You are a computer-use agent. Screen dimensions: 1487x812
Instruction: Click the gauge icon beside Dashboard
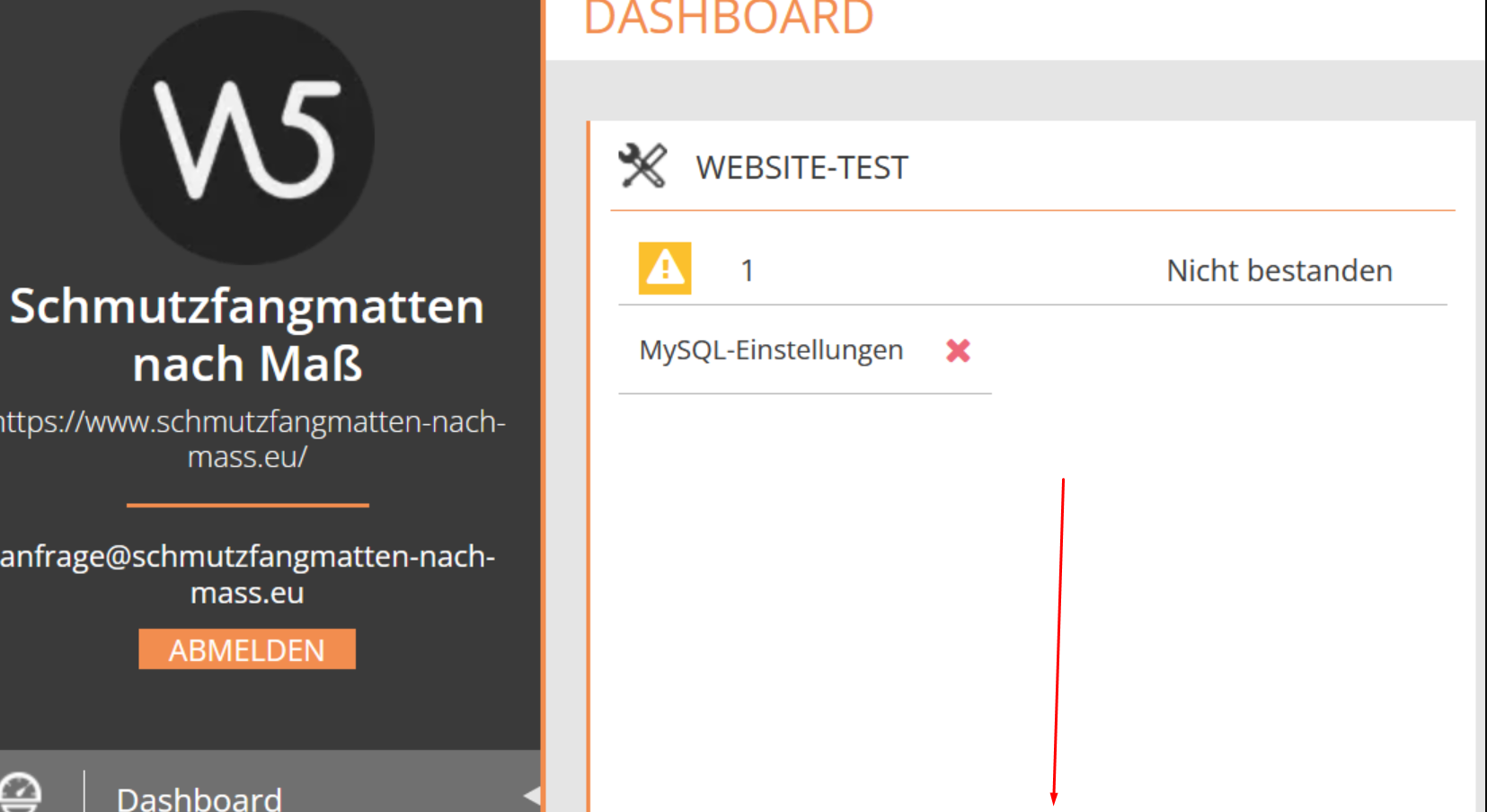[x=21, y=792]
